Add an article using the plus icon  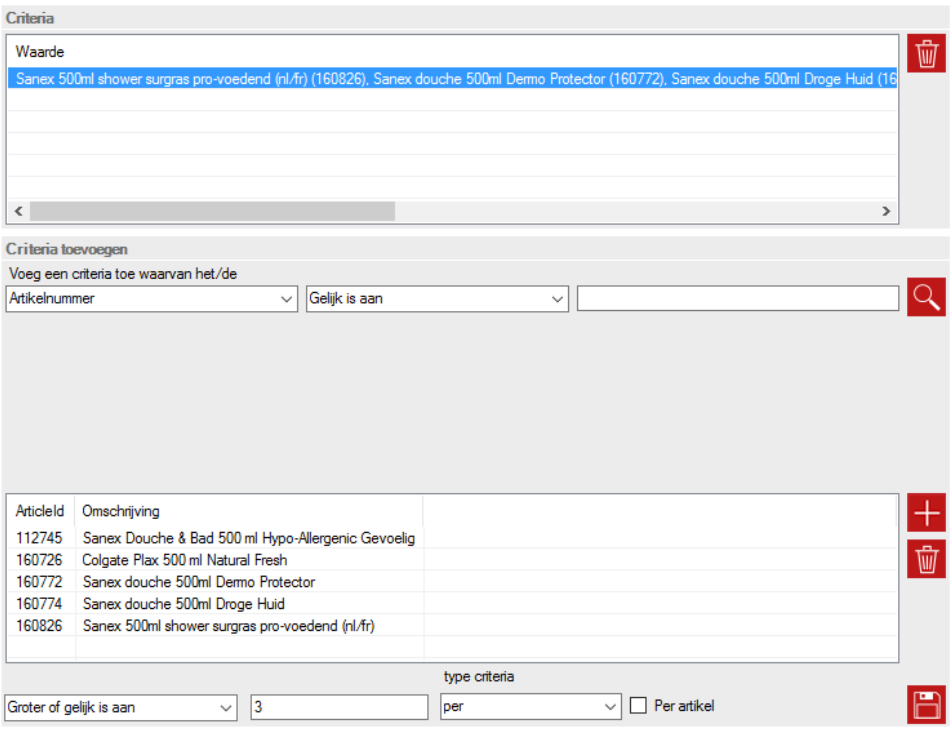pos(926,512)
